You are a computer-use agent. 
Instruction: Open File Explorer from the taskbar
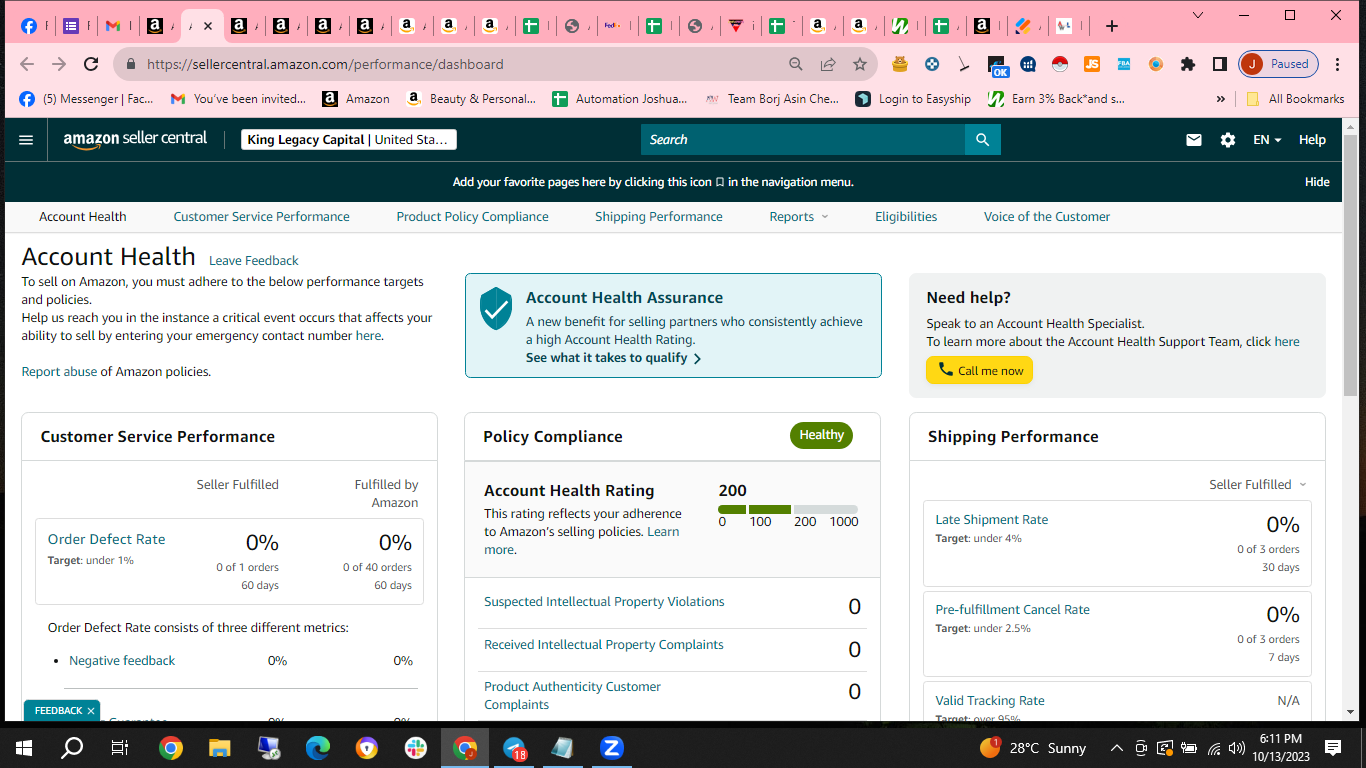[x=219, y=747]
